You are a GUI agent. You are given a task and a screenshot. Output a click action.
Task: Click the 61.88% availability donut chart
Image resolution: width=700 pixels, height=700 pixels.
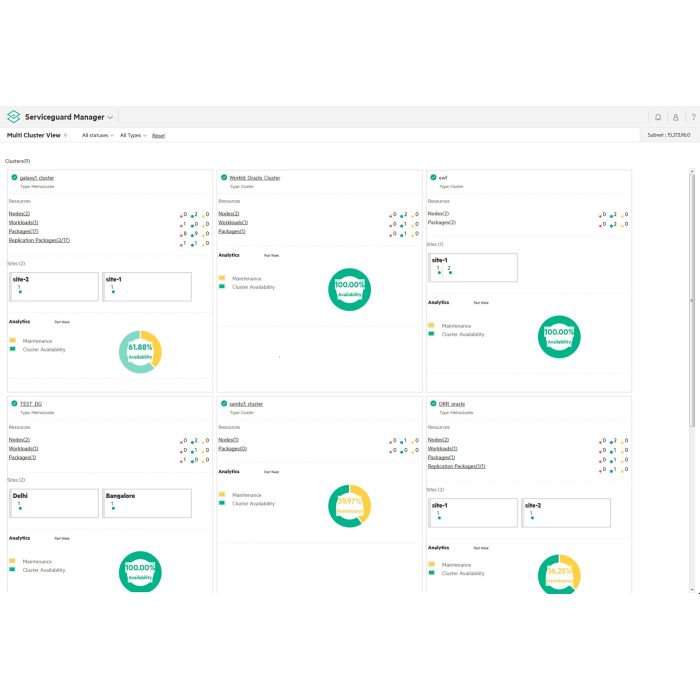140,352
